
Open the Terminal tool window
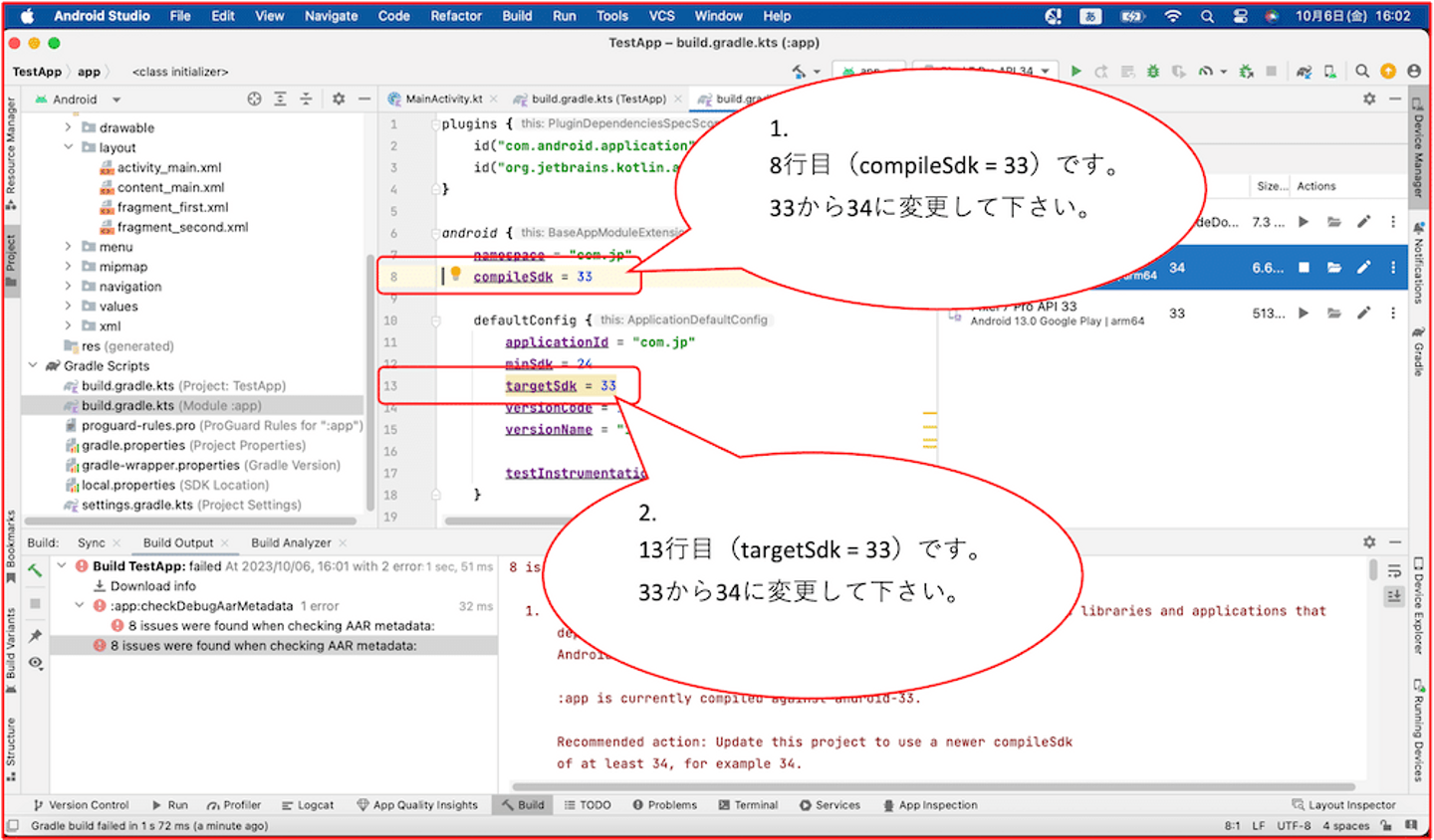tap(748, 805)
